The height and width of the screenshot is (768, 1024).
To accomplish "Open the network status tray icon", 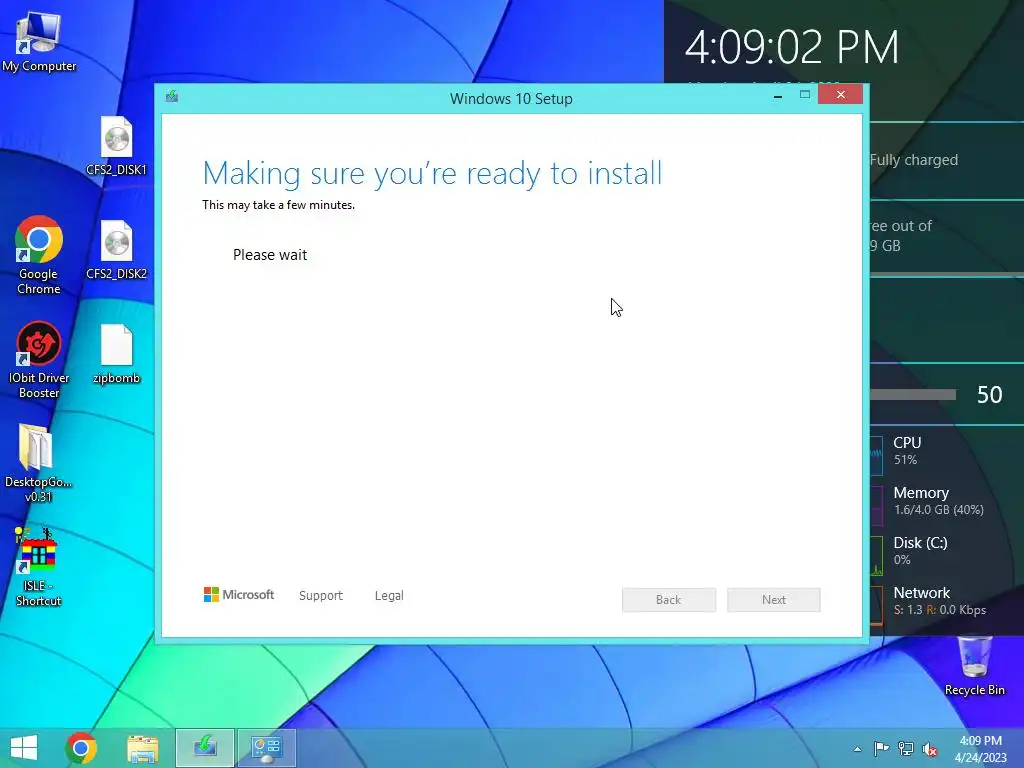I will coord(906,749).
